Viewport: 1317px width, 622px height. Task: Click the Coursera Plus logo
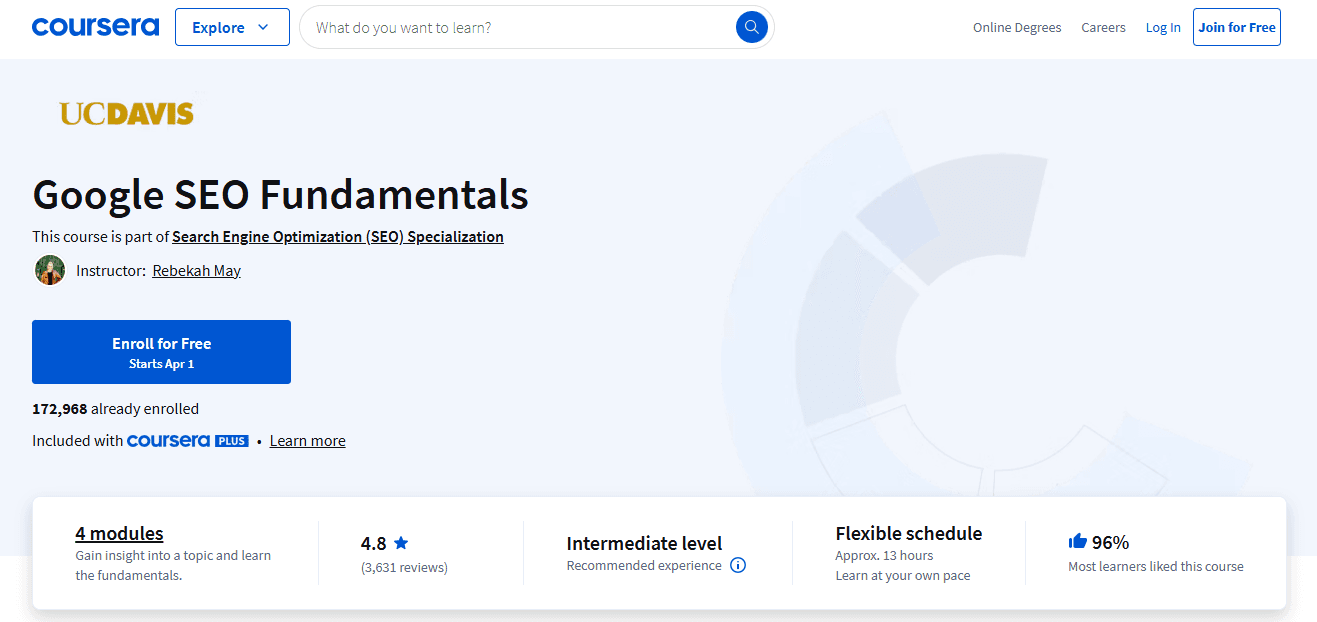click(188, 441)
